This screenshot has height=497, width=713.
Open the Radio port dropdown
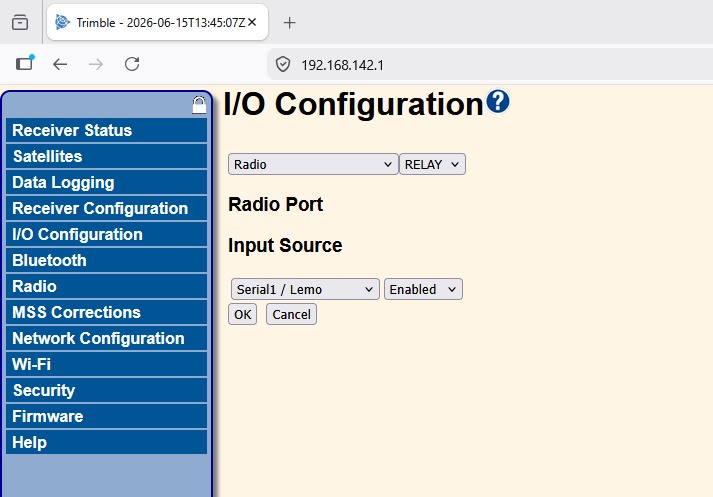click(x=313, y=164)
